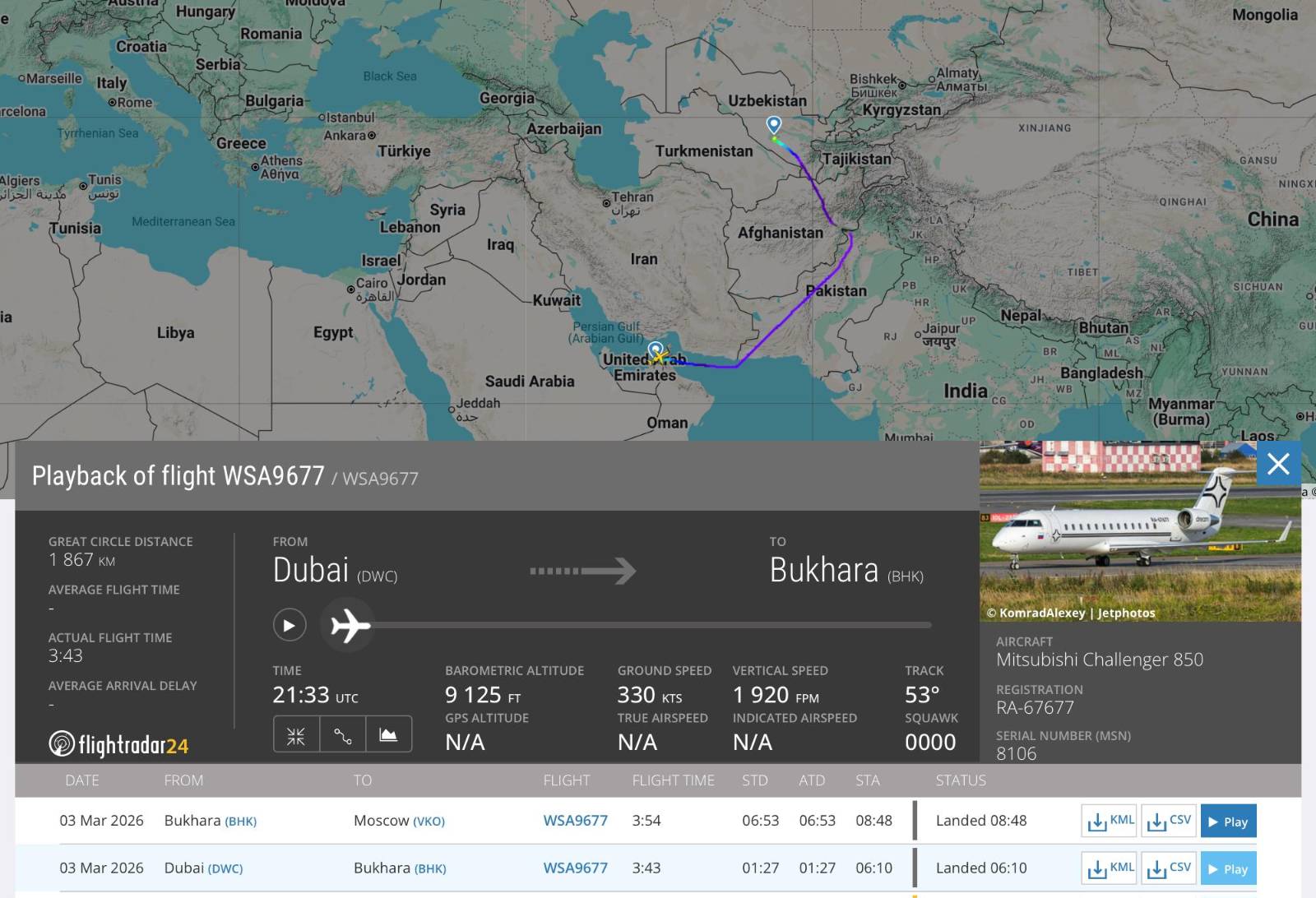Open WSA9677 link in Moscow row
Viewport: 1316px width, 898px height.
pos(575,821)
